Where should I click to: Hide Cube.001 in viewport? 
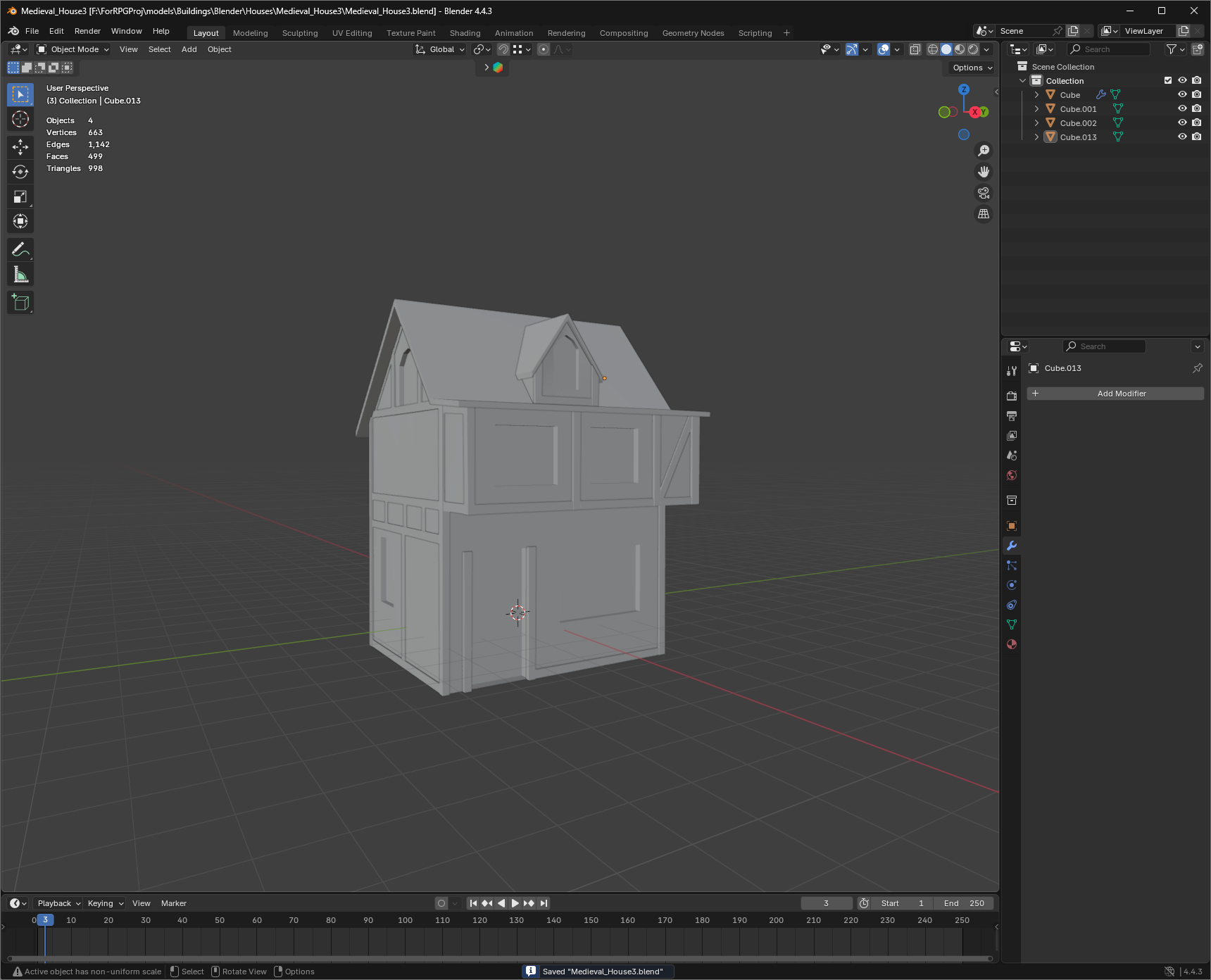point(1182,108)
